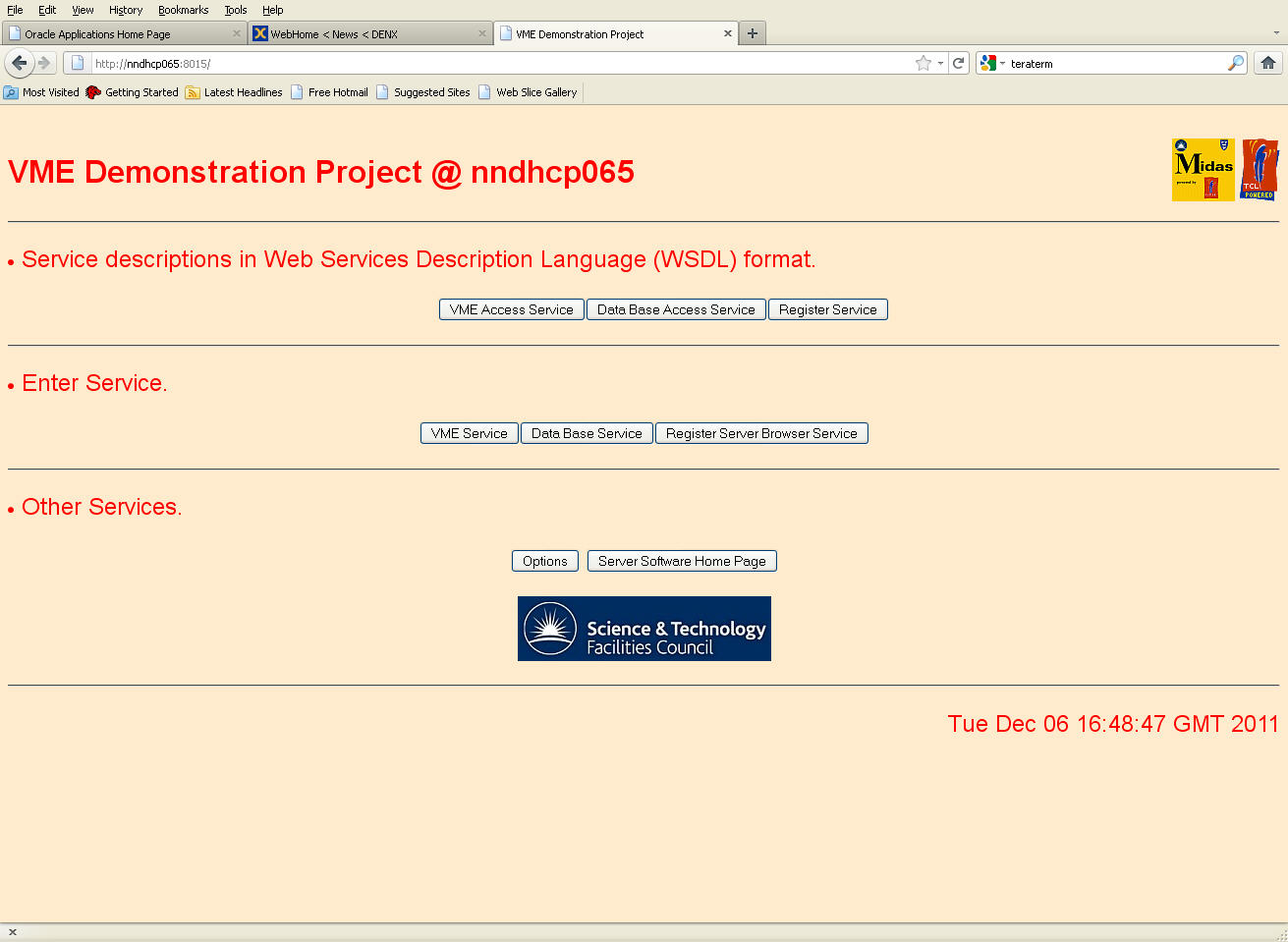This screenshot has width=1288, height=942.
Task: Click the Register Server Browser Service button
Action: point(761,433)
